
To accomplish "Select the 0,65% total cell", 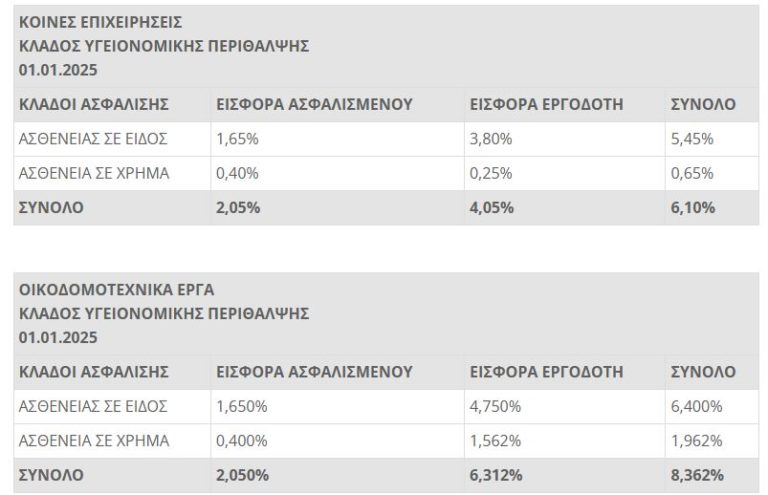I will 692,173.
